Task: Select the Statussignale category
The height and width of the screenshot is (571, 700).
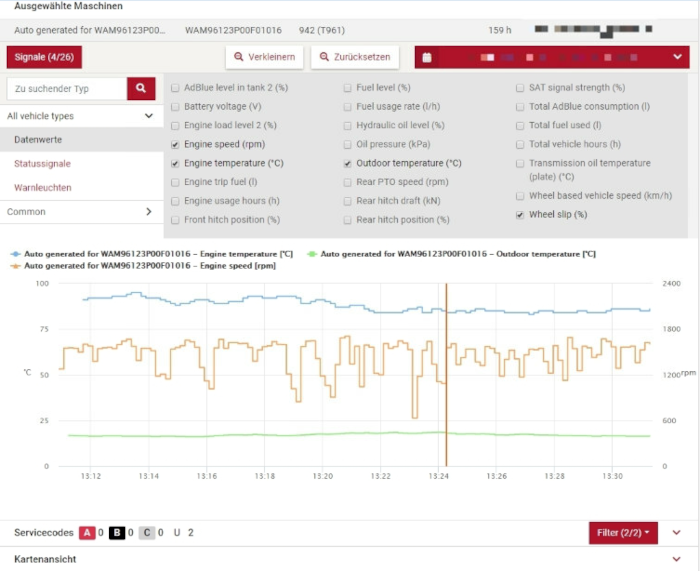Action: tap(42, 163)
